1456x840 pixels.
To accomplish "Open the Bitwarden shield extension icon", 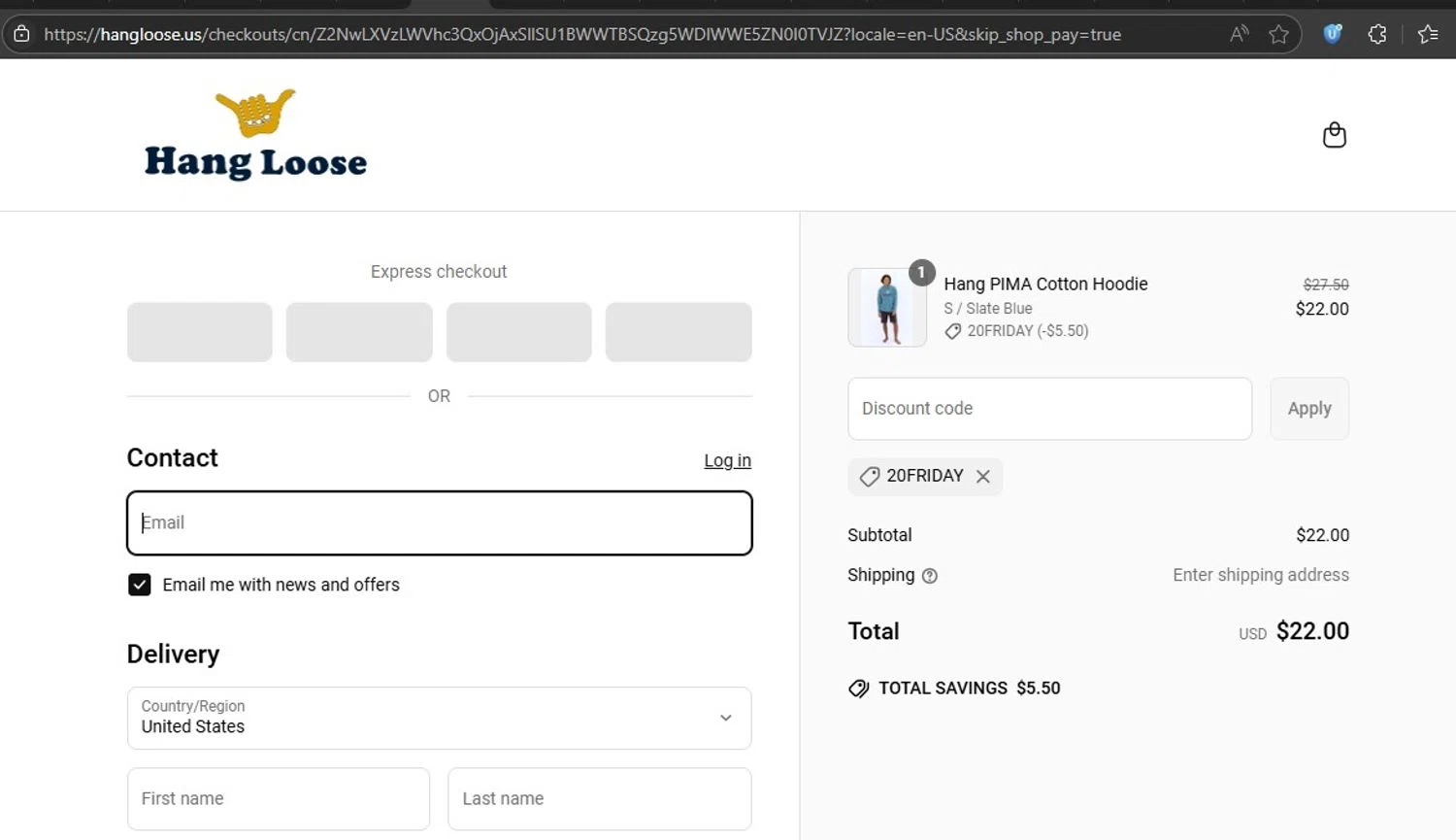I will click(x=1333, y=34).
